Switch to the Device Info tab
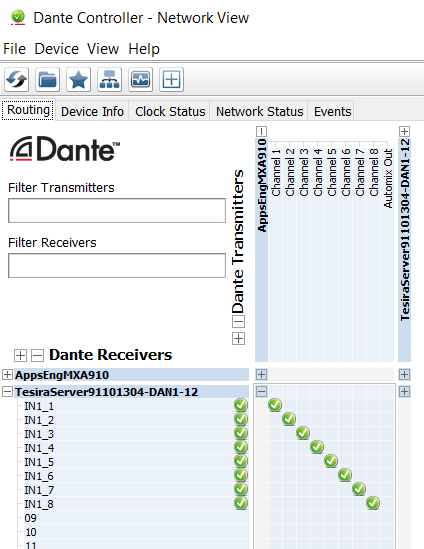The height and width of the screenshot is (549, 424). click(x=92, y=111)
